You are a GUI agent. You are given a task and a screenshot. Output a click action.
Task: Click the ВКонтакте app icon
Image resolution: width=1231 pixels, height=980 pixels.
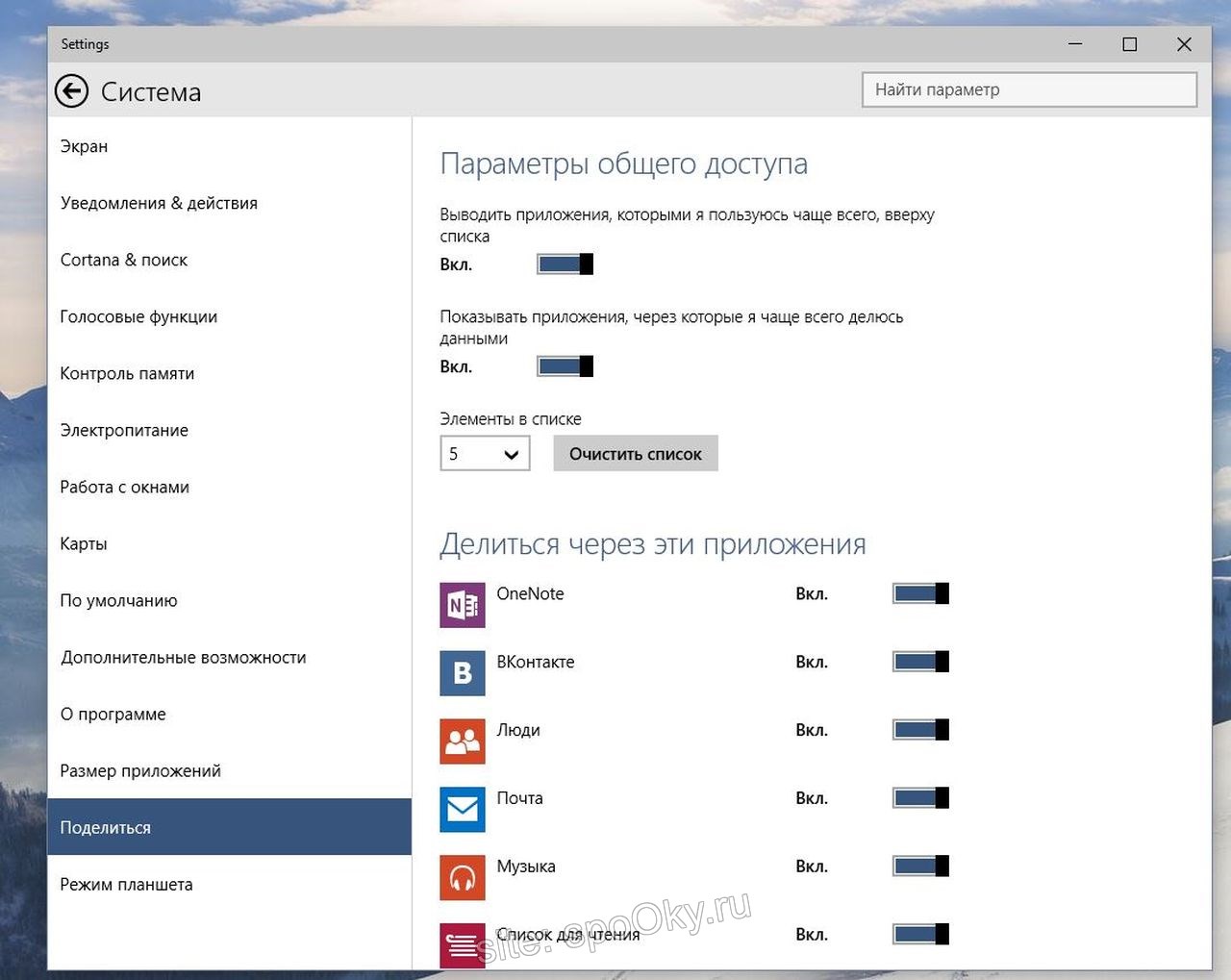point(462,672)
